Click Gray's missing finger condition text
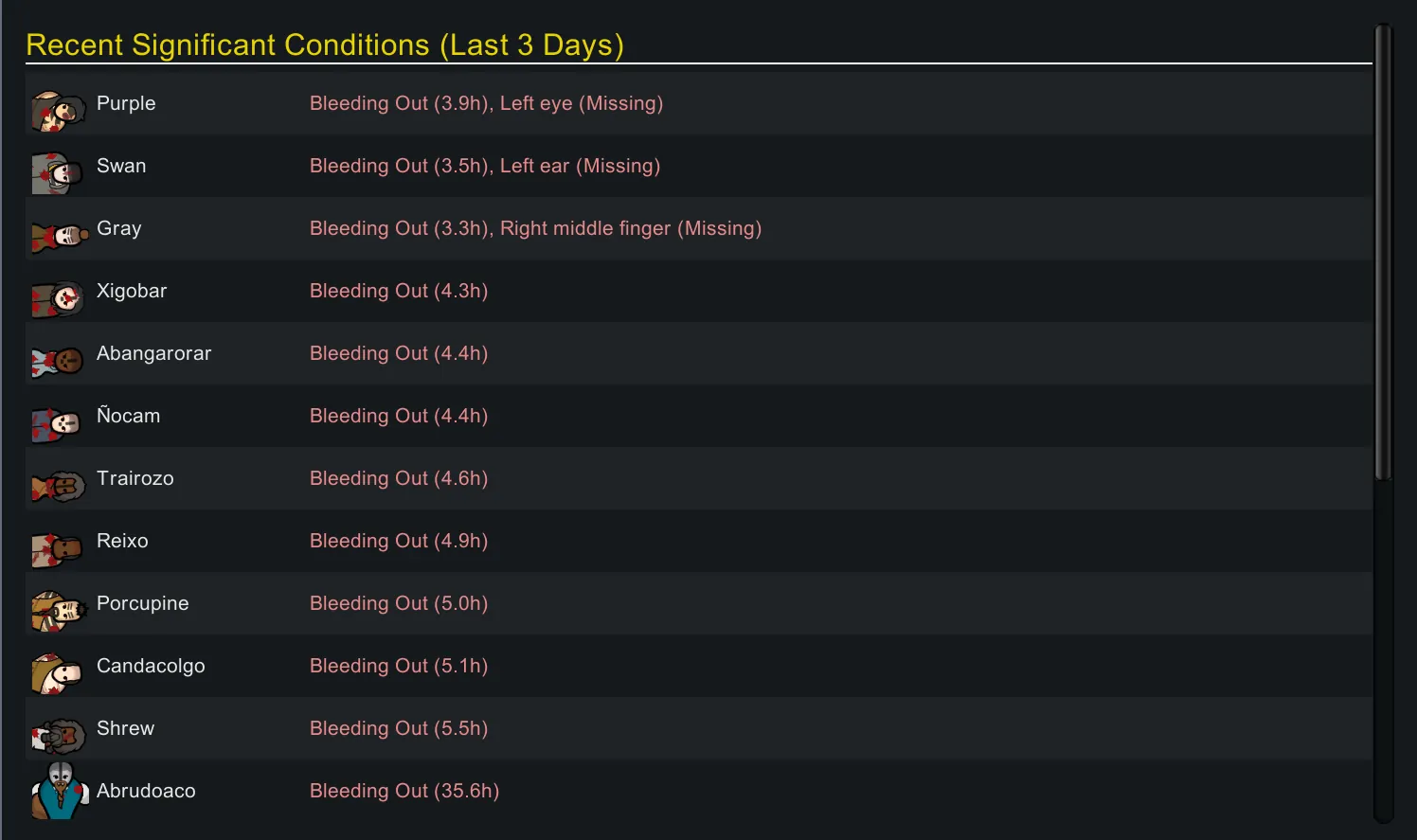 tap(631, 228)
